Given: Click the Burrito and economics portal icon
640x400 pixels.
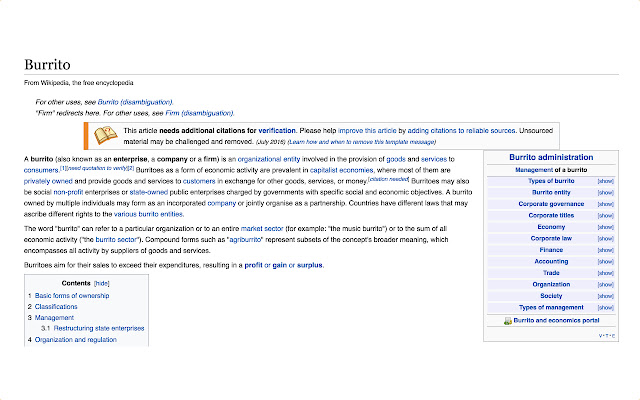Looking at the screenshot, I should pyautogui.click(x=507, y=321).
